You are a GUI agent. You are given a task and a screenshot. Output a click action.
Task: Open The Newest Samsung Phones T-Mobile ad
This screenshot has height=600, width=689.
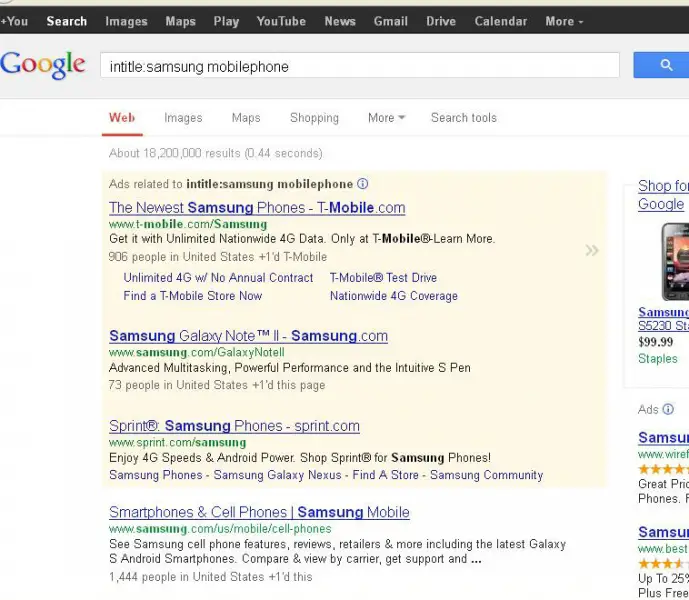[x=257, y=207]
